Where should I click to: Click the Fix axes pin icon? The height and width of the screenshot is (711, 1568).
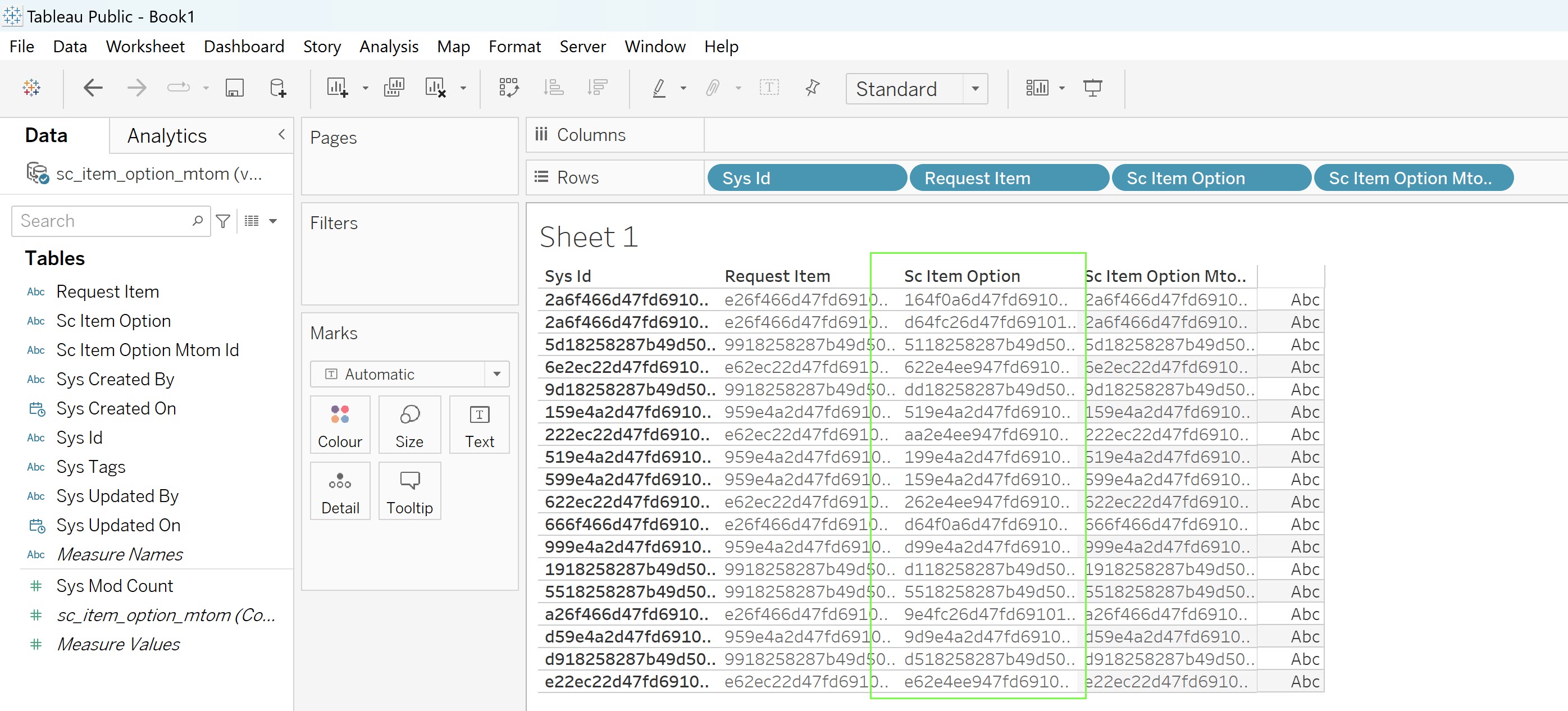[812, 88]
